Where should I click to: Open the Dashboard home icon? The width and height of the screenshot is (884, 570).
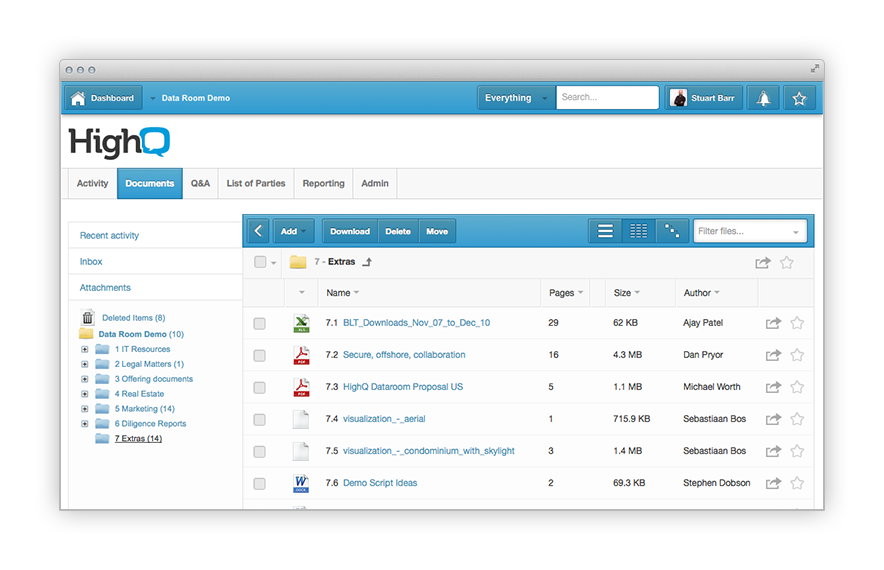tap(78, 98)
